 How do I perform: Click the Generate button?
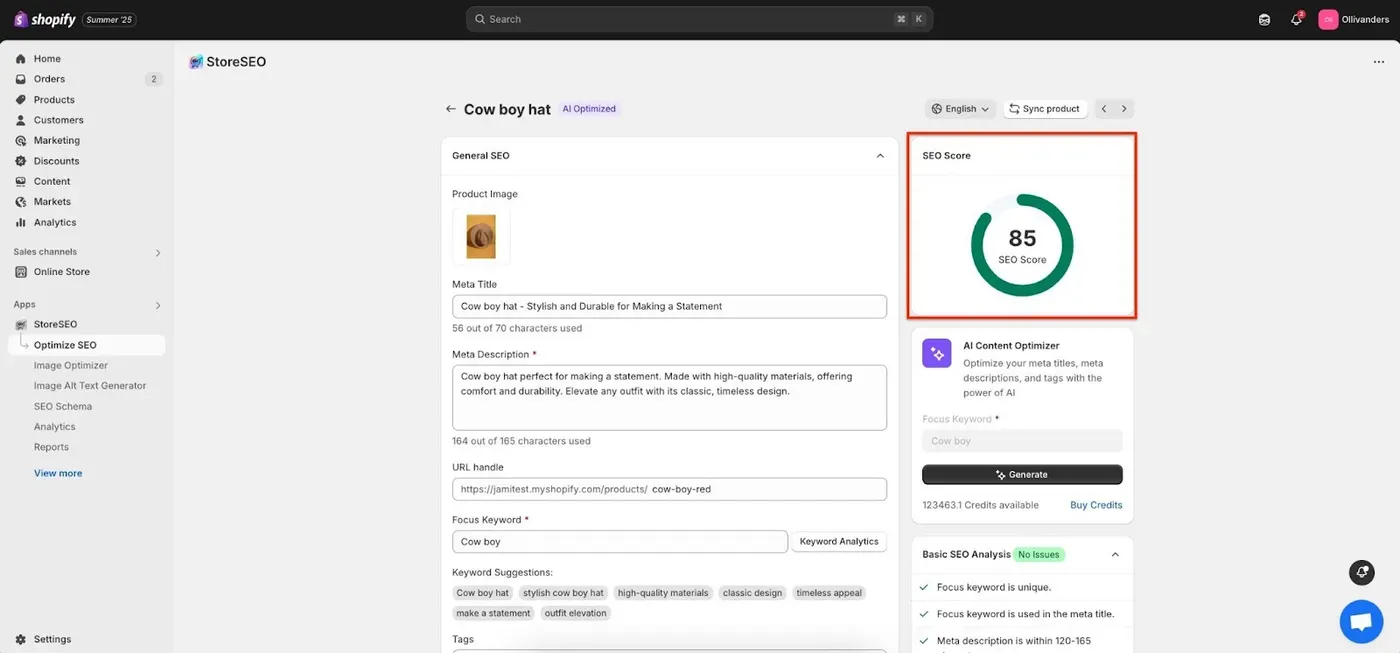coord(1022,474)
